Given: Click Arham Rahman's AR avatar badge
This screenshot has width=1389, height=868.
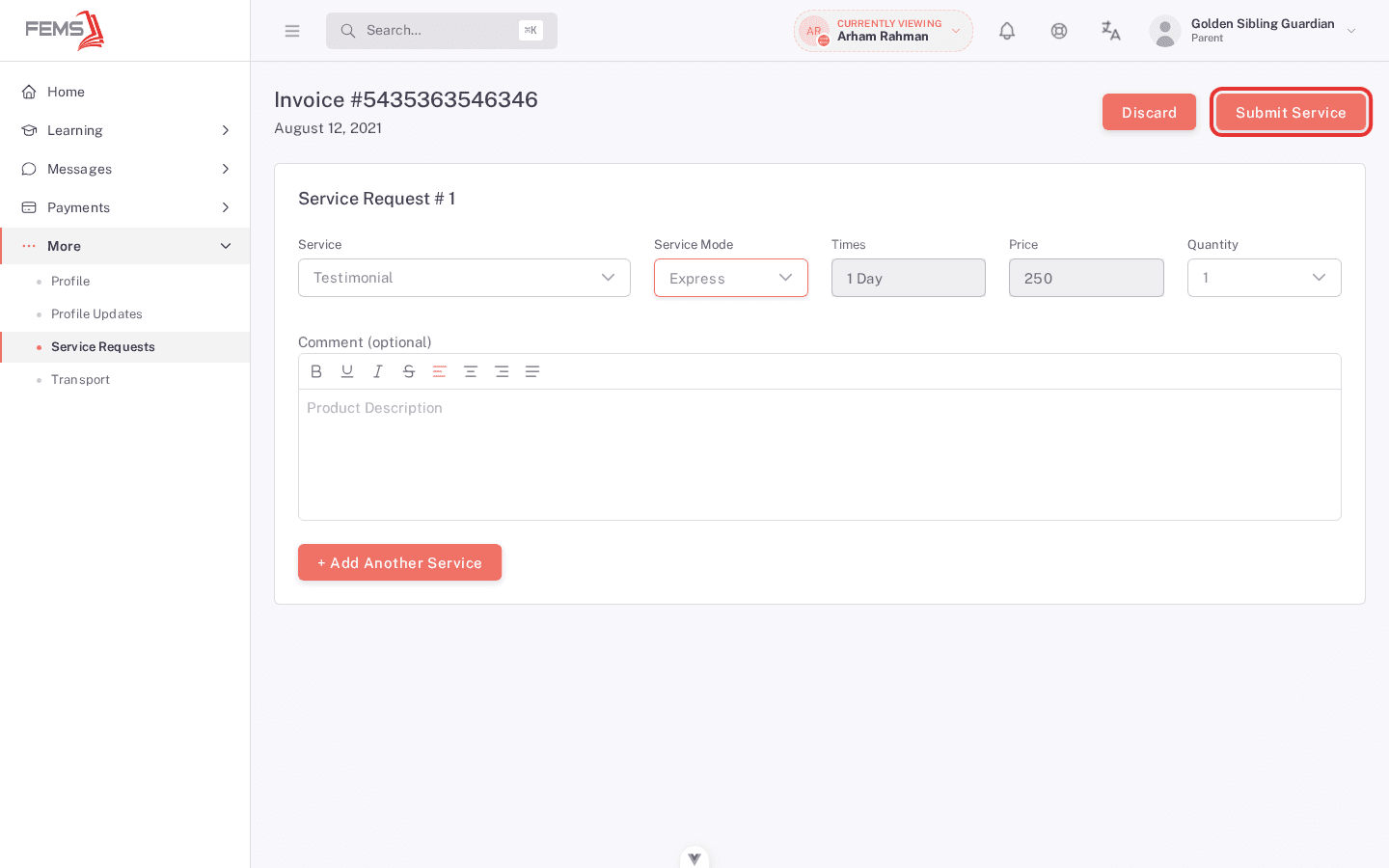Looking at the screenshot, I should click(x=814, y=31).
